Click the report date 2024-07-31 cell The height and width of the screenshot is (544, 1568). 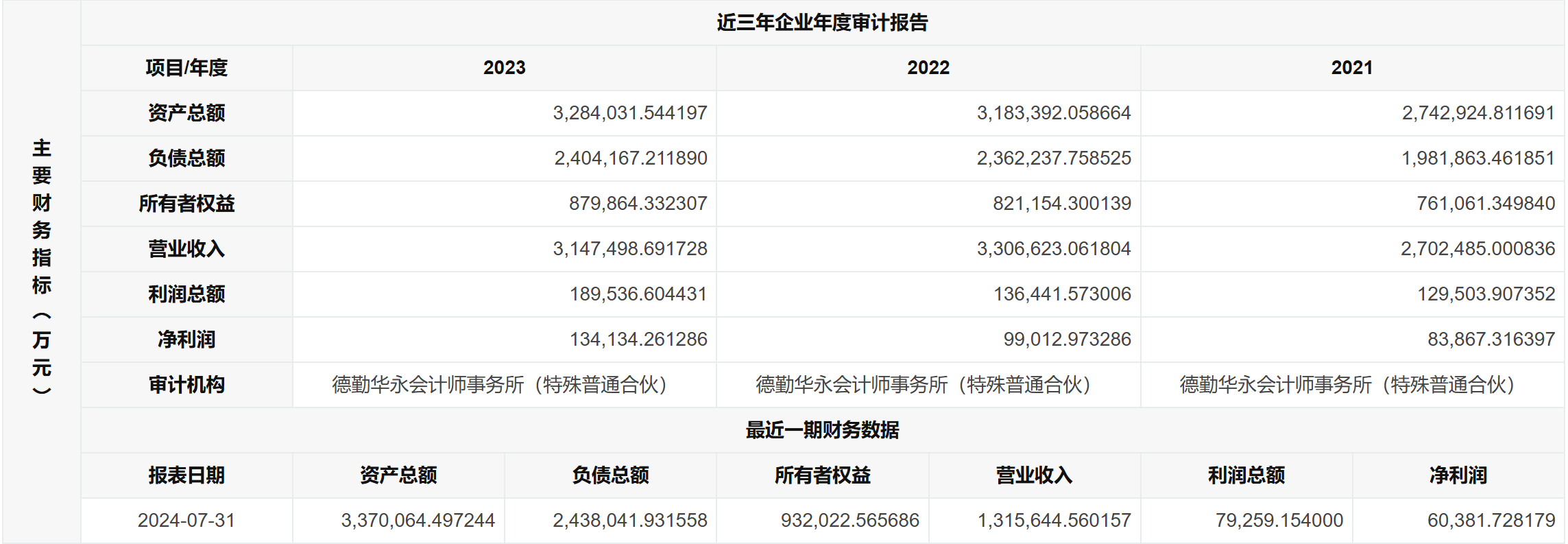(x=186, y=521)
